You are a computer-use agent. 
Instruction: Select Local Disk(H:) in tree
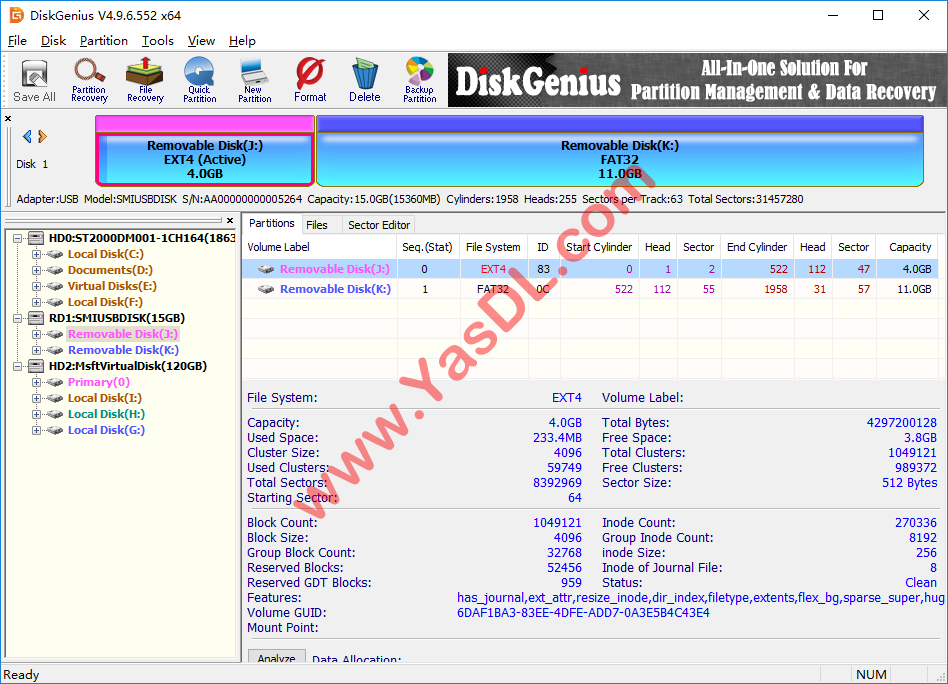coord(106,414)
